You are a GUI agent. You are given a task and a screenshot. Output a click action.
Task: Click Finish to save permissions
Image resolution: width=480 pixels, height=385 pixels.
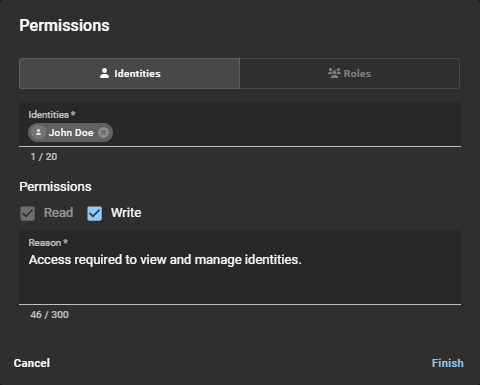(448, 363)
